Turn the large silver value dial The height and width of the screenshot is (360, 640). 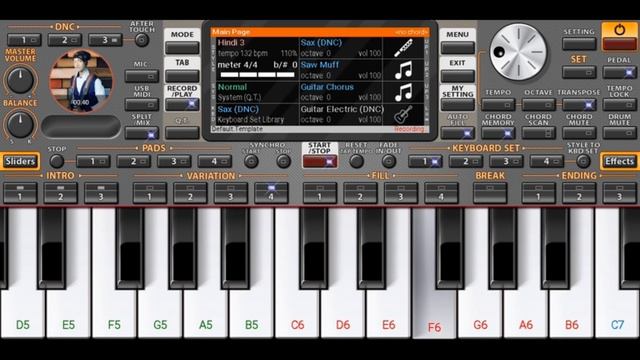point(518,52)
